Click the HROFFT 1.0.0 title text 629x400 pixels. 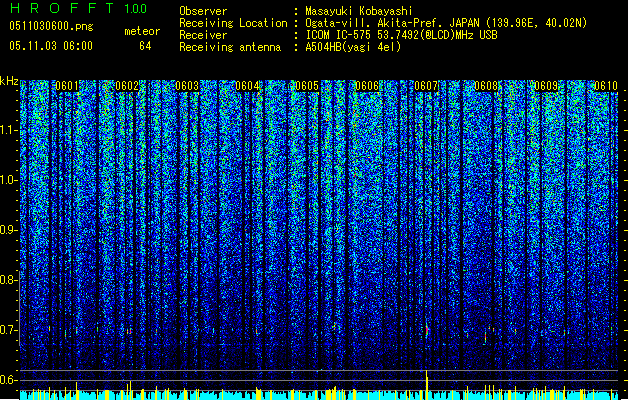tap(78, 8)
